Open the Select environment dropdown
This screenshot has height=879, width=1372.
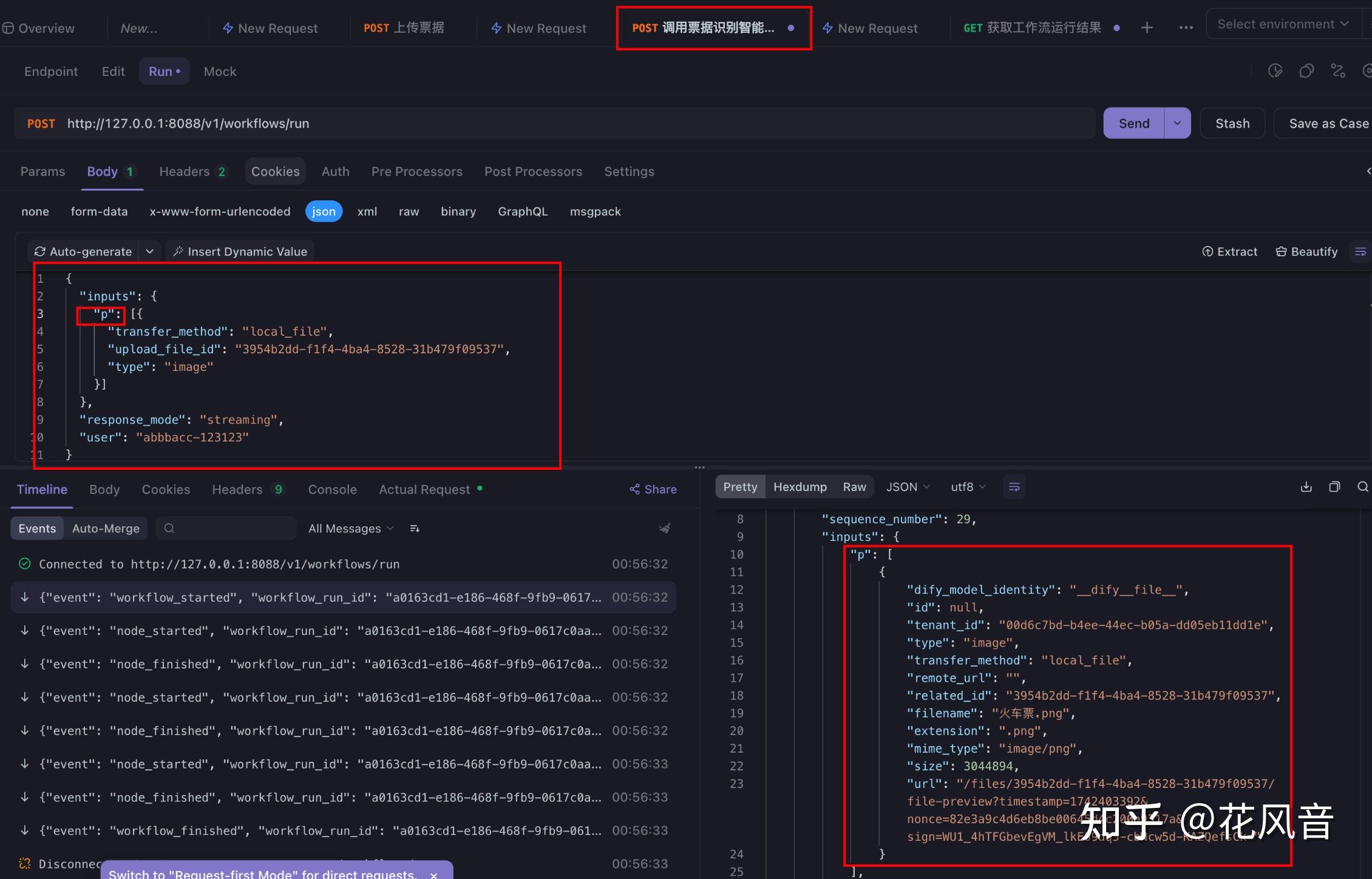pyautogui.click(x=1282, y=24)
